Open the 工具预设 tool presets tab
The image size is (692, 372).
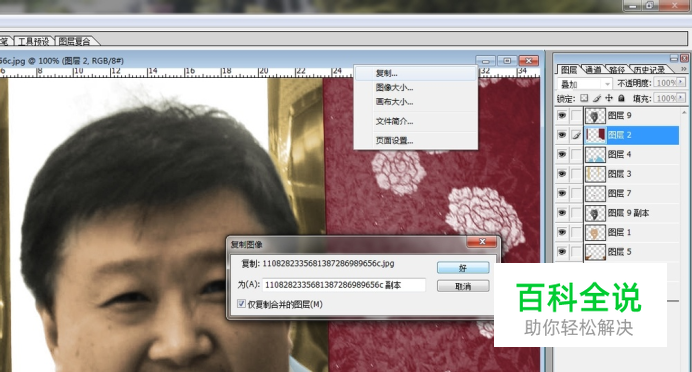[34, 41]
